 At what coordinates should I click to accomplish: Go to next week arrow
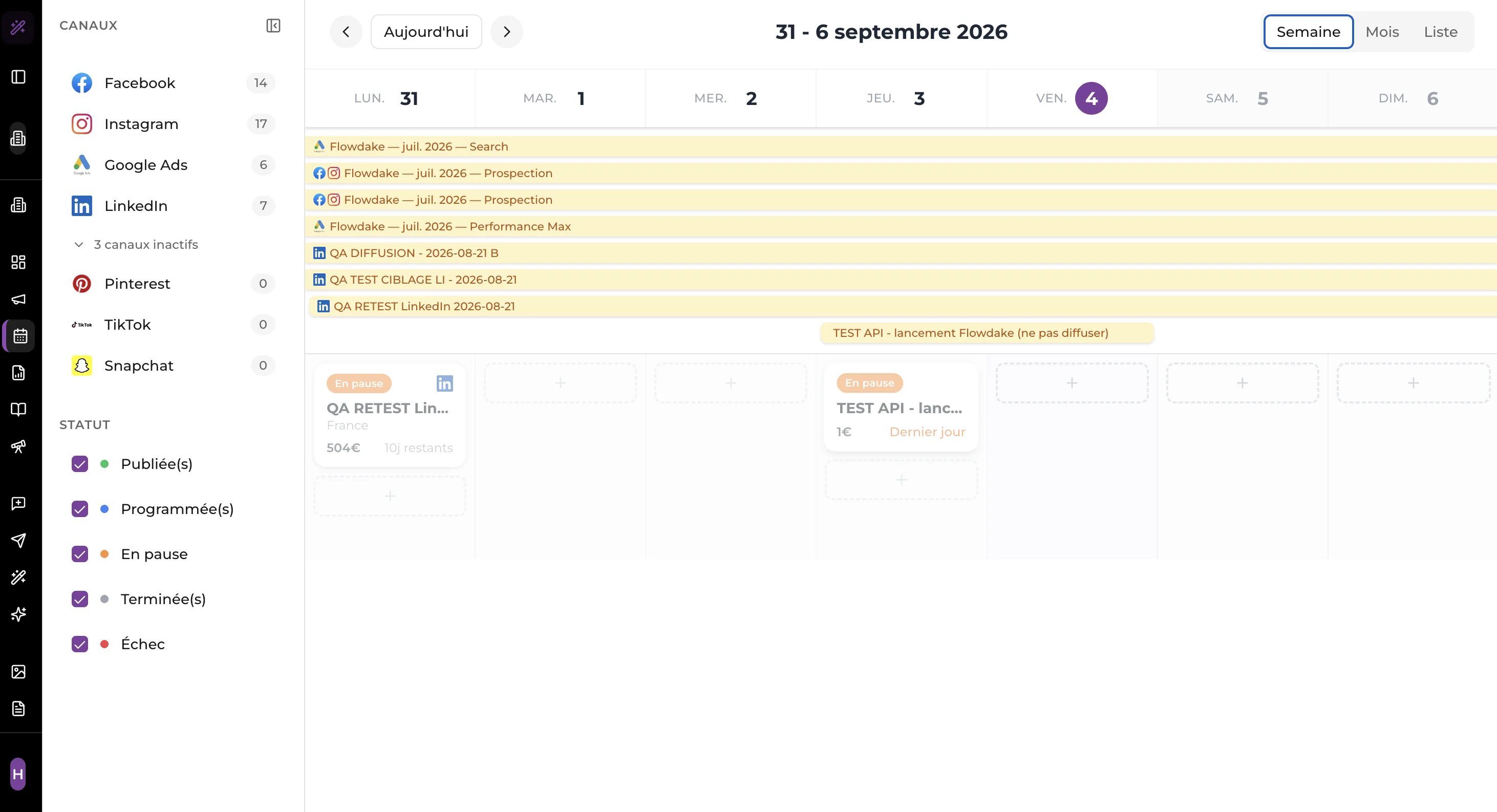pos(507,32)
